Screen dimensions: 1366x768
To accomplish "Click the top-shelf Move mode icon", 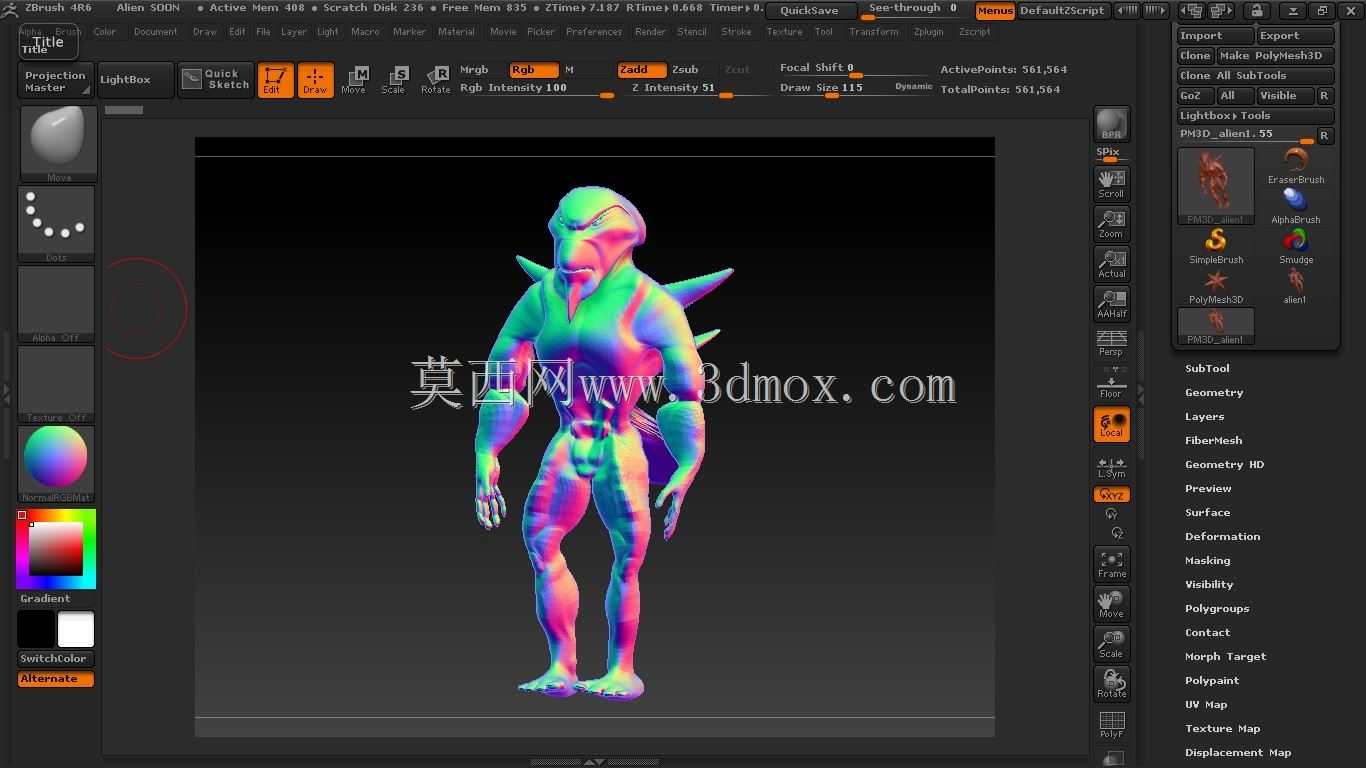I will click(354, 80).
